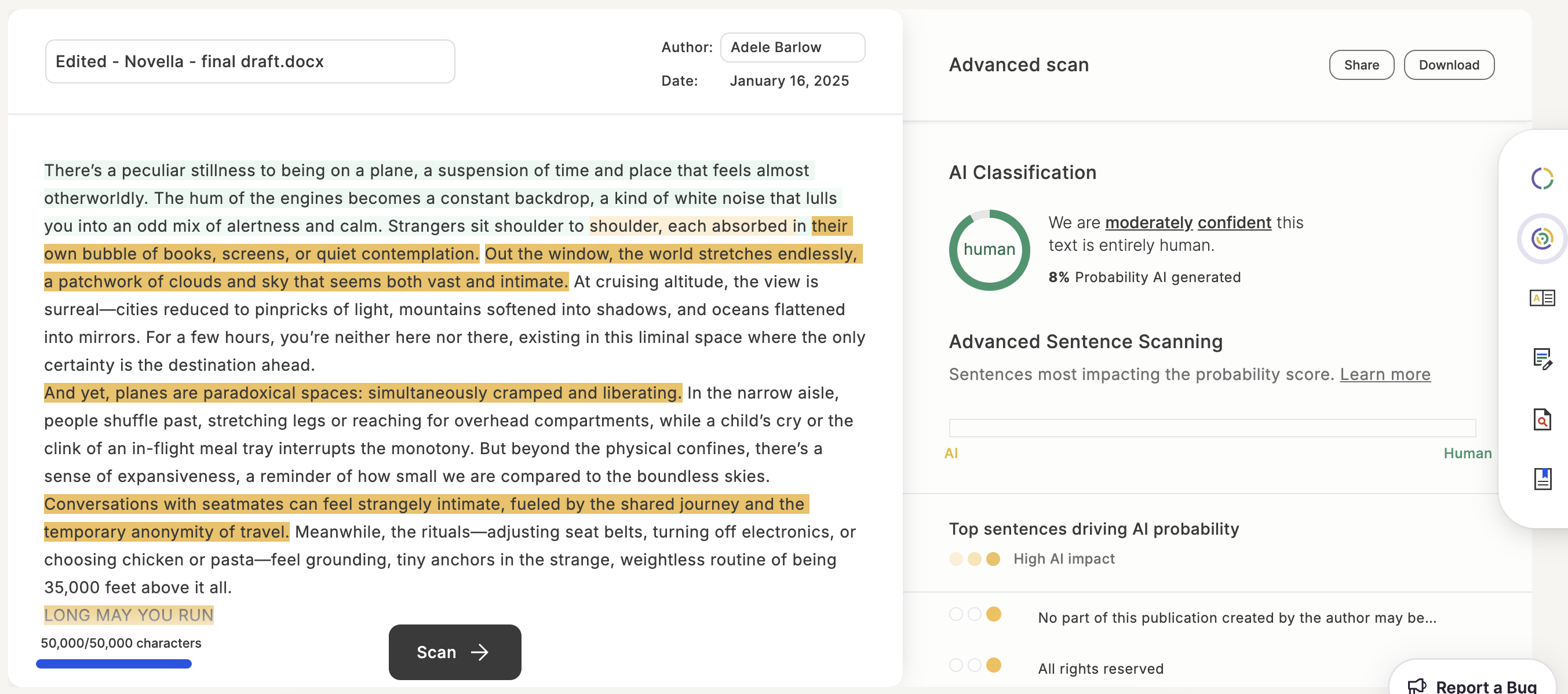
Task: Open the Learn more link
Action: tap(1385, 374)
